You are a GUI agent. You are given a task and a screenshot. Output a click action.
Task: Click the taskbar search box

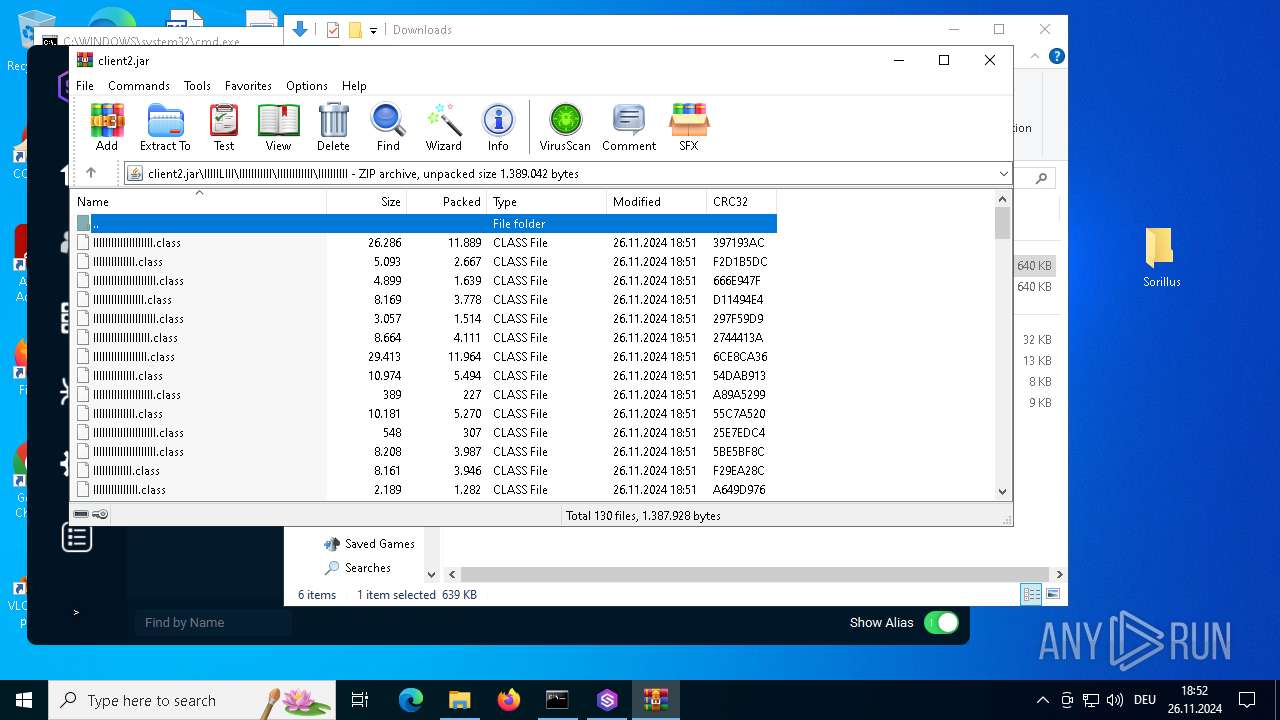192,700
